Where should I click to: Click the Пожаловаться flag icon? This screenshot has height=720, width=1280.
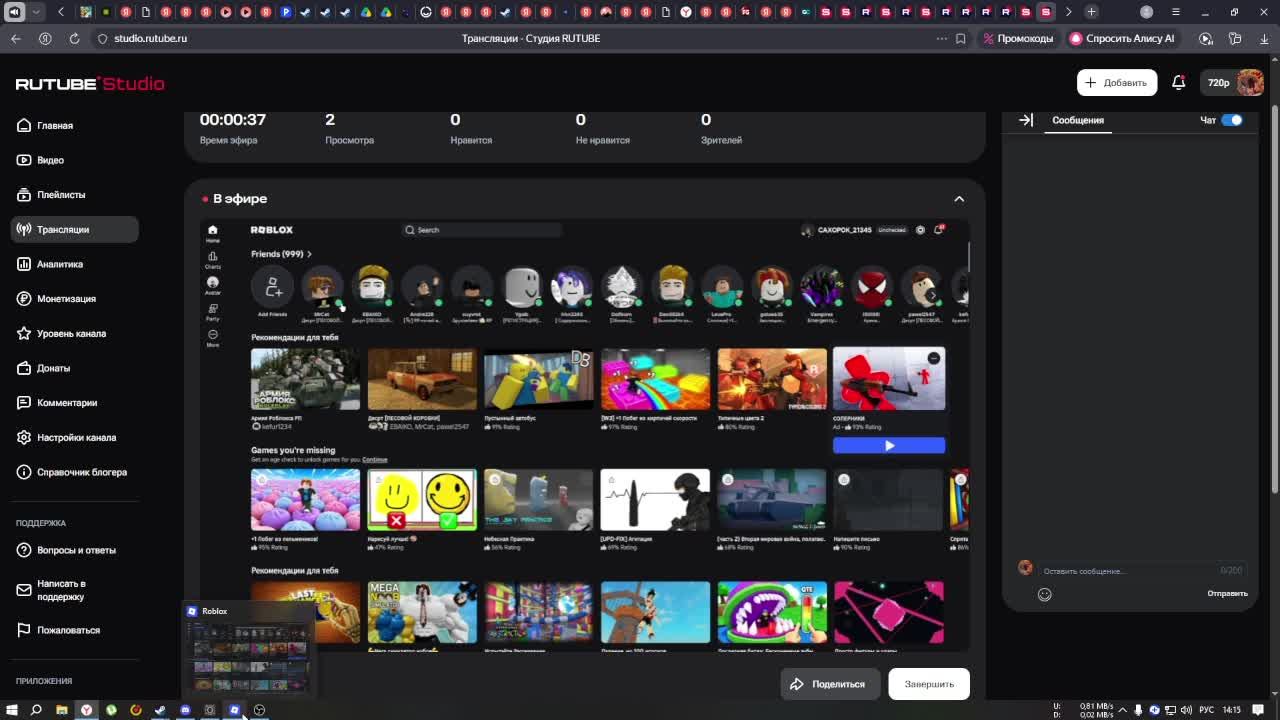click(x=24, y=630)
